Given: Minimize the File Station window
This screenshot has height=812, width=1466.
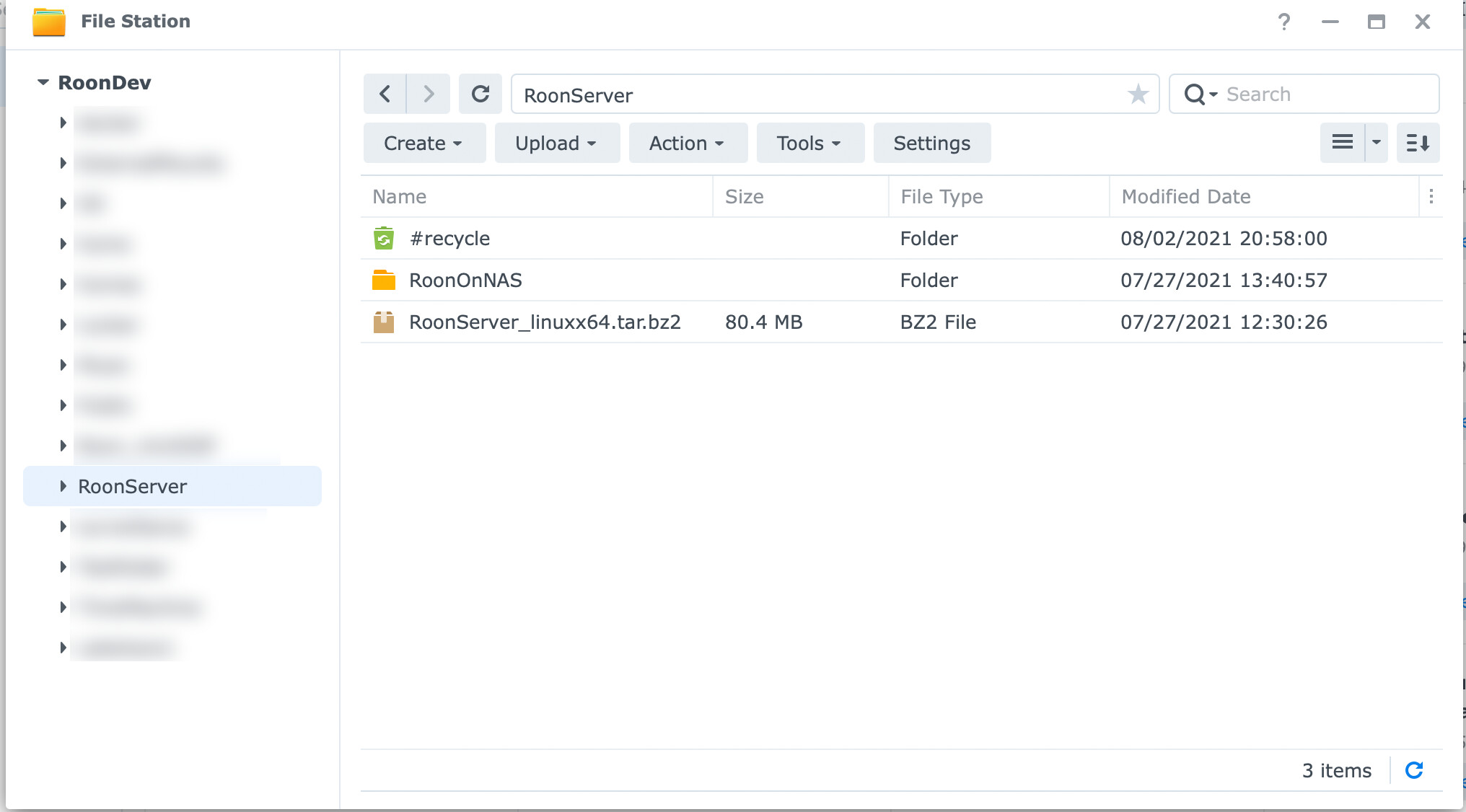Looking at the screenshot, I should pyautogui.click(x=1330, y=22).
